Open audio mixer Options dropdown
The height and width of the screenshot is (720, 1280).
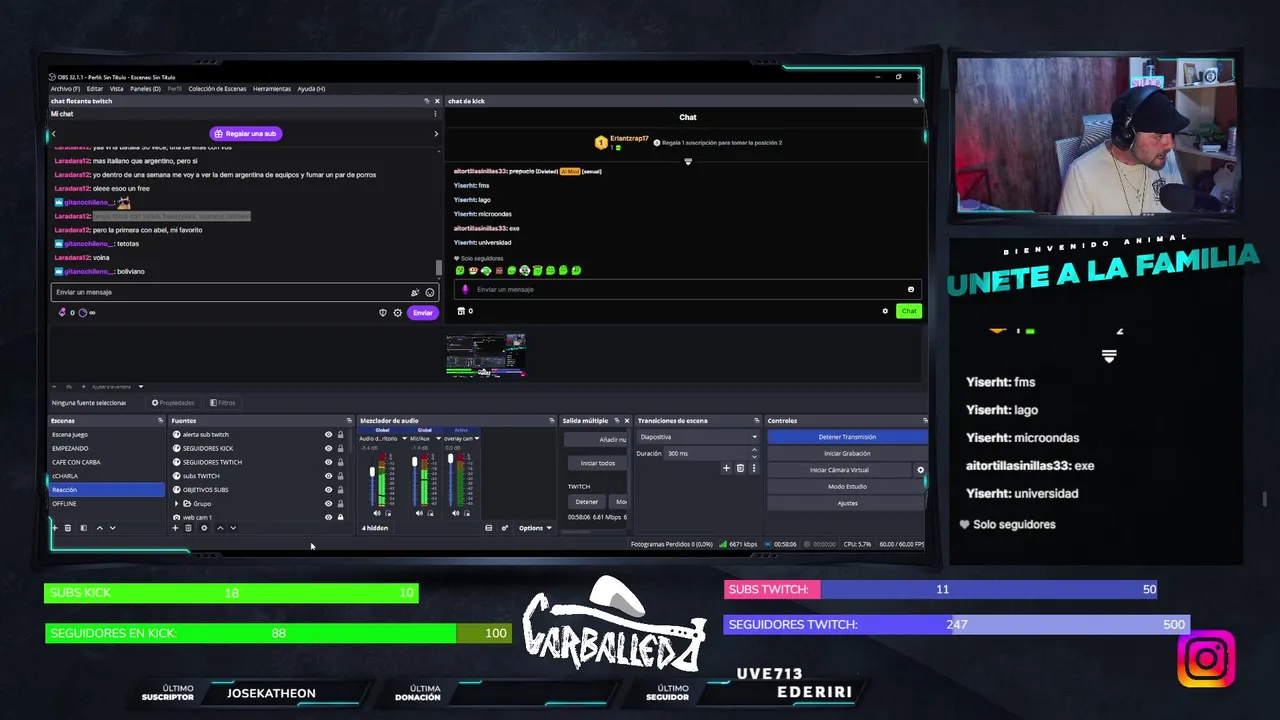535,528
